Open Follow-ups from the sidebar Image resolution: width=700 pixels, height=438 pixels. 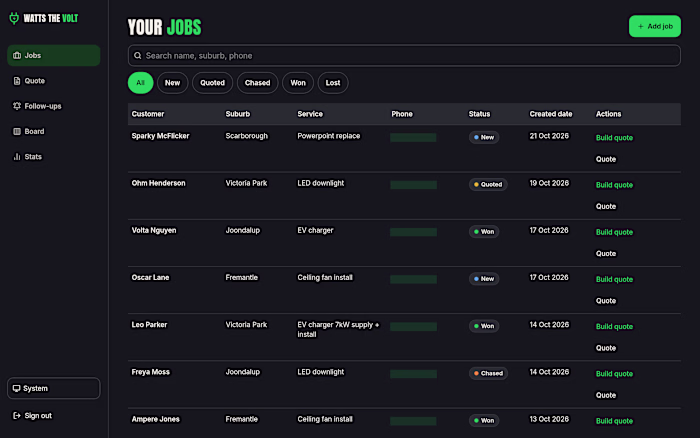[54, 106]
